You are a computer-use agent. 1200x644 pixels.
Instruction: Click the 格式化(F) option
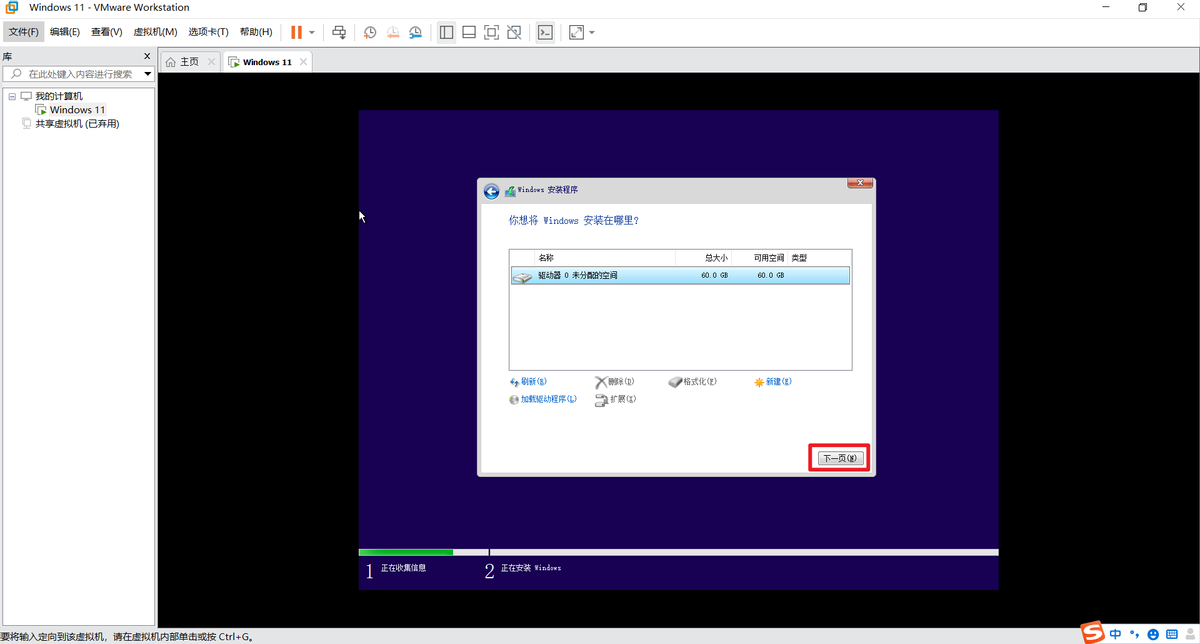coord(693,382)
